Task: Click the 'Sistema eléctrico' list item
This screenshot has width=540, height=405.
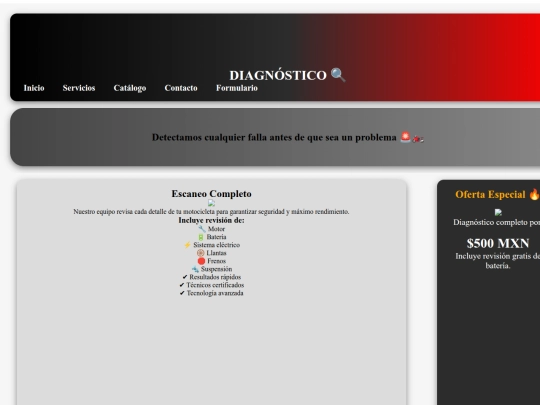Action: click(216, 245)
